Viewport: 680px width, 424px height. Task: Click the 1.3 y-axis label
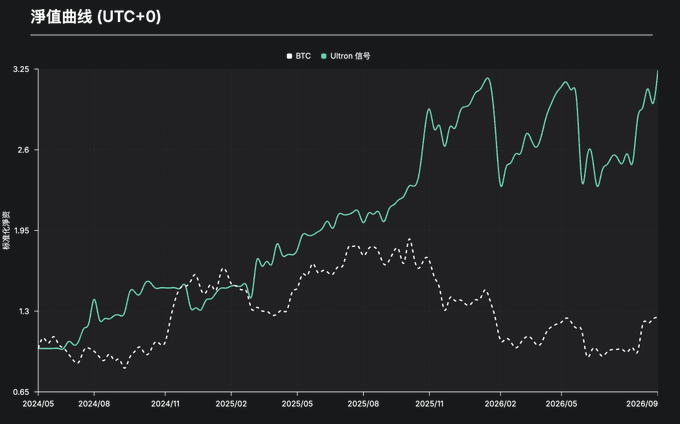coord(23,311)
